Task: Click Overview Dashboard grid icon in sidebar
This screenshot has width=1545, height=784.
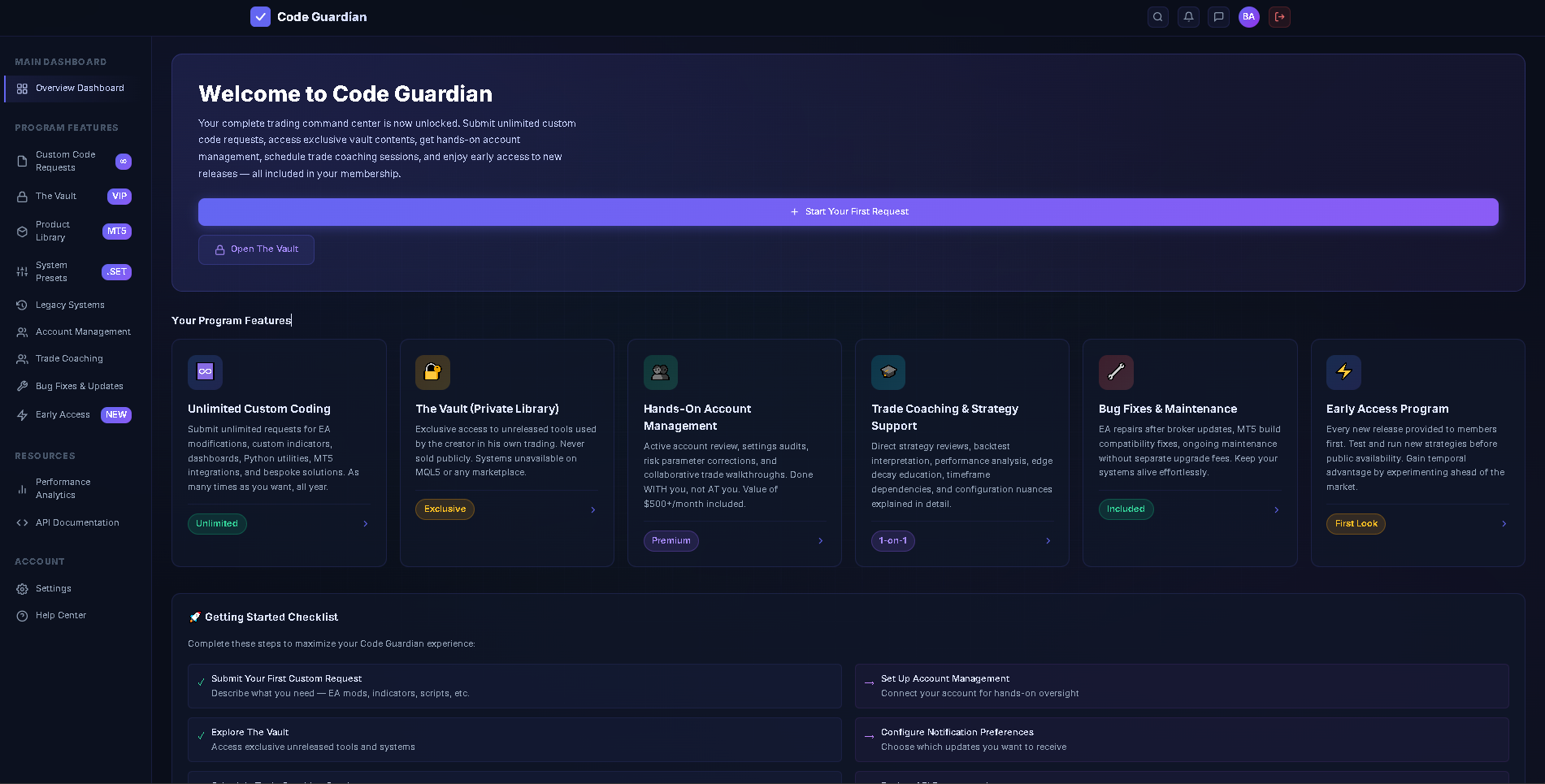Action: click(22, 89)
